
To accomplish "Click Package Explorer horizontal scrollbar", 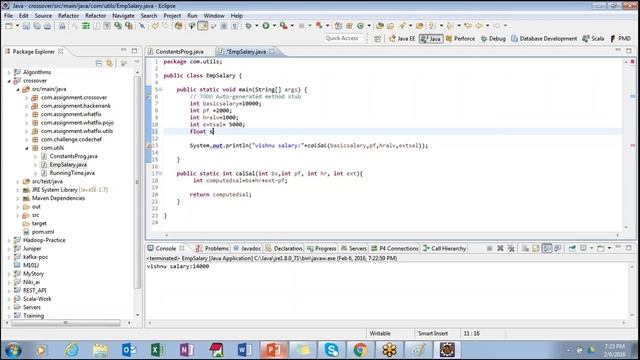I will point(66,323).
